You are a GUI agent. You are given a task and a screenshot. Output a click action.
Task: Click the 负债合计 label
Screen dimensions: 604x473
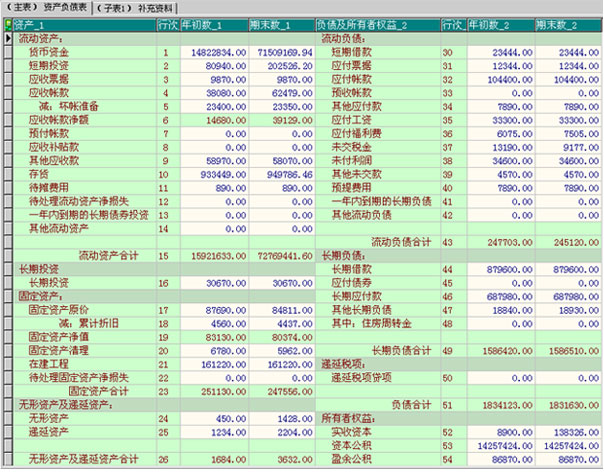coord(411,405)
